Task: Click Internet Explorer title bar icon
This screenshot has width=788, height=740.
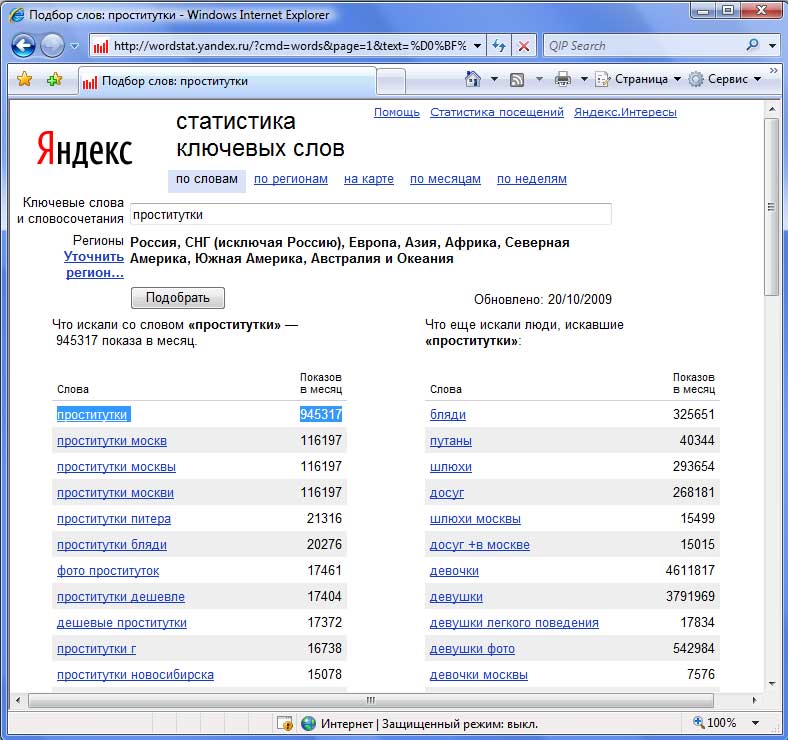Action: (17, 15)
